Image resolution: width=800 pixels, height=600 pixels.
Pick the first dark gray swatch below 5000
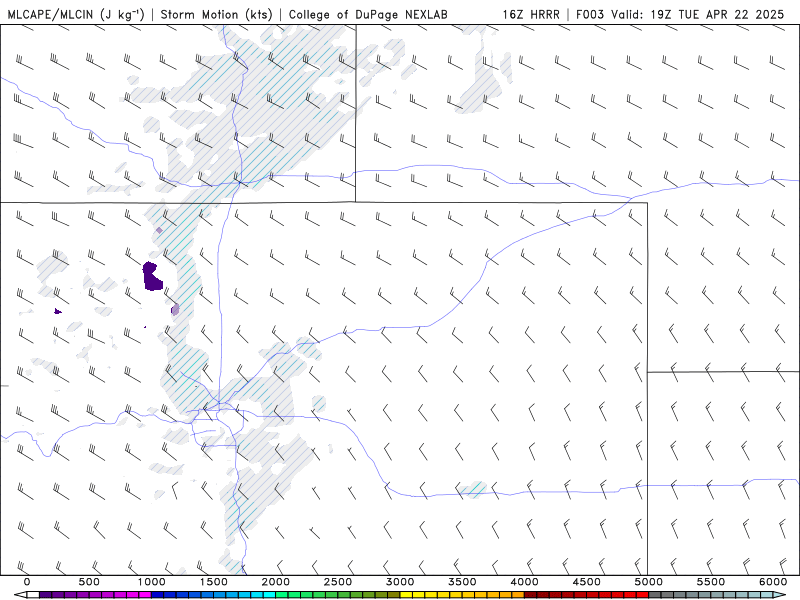pos(655,595)
